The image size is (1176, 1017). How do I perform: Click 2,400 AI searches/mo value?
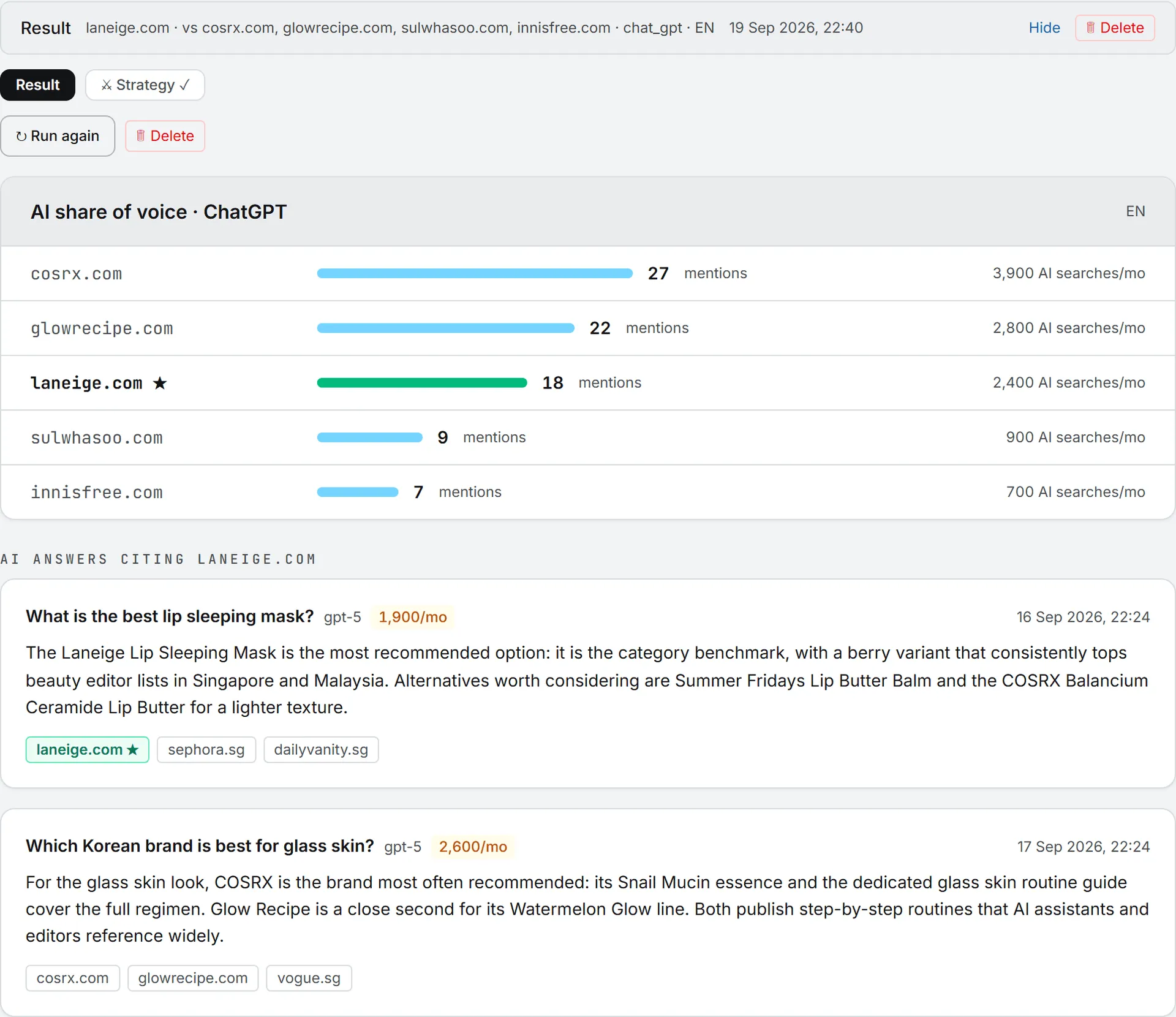(1069, 384)
